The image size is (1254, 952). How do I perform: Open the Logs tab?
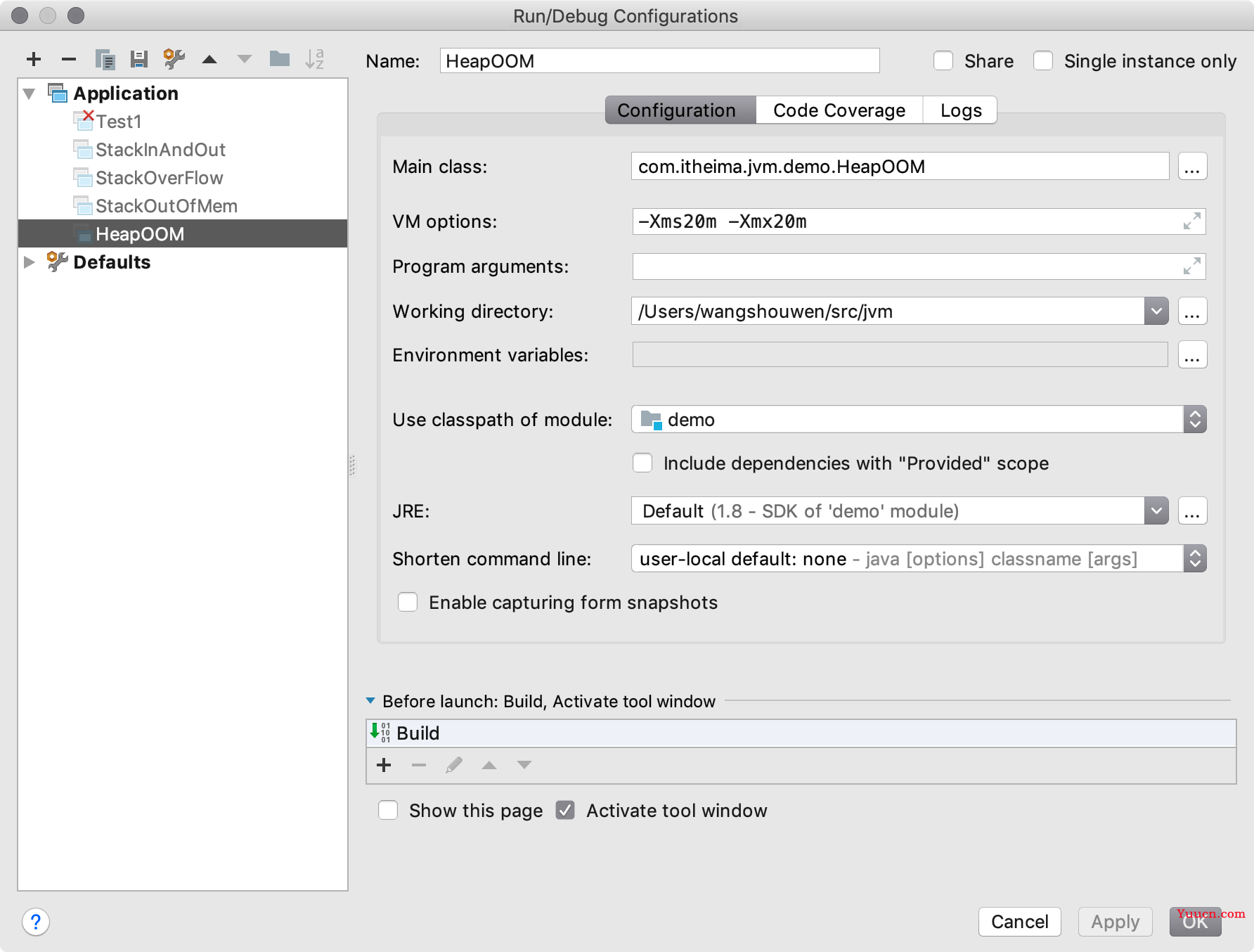coord(960,110)
